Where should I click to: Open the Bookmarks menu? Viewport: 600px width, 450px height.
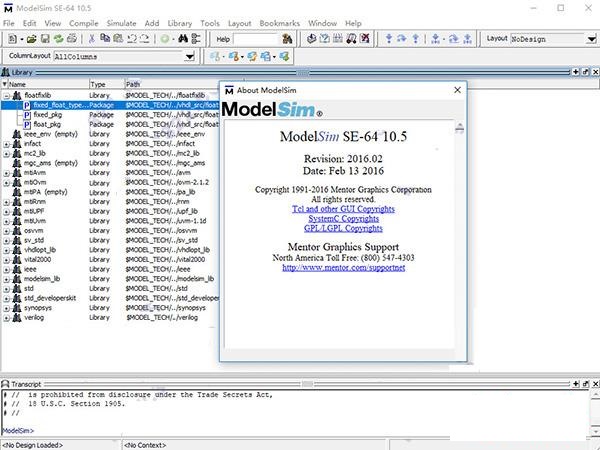pyautogui.click(x=279, y=23)
